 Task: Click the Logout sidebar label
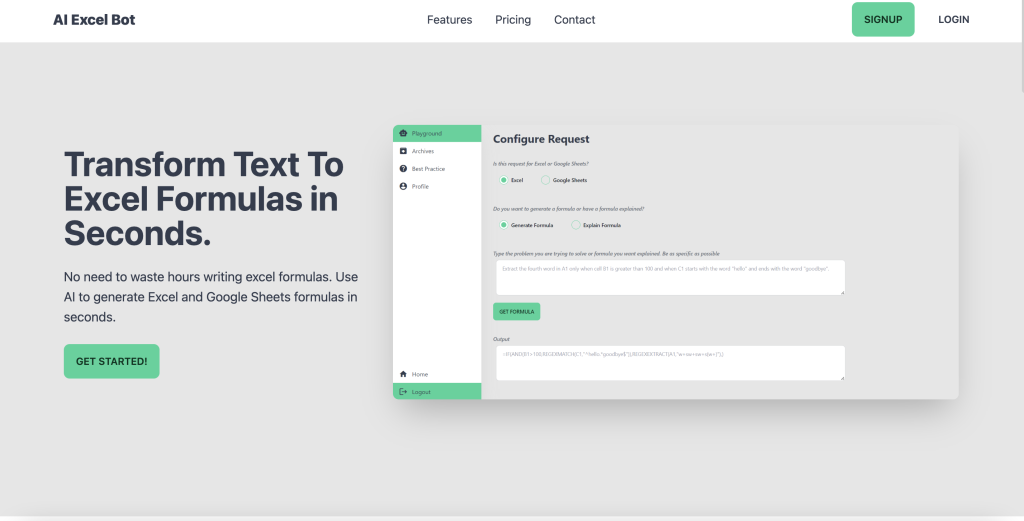421,392
